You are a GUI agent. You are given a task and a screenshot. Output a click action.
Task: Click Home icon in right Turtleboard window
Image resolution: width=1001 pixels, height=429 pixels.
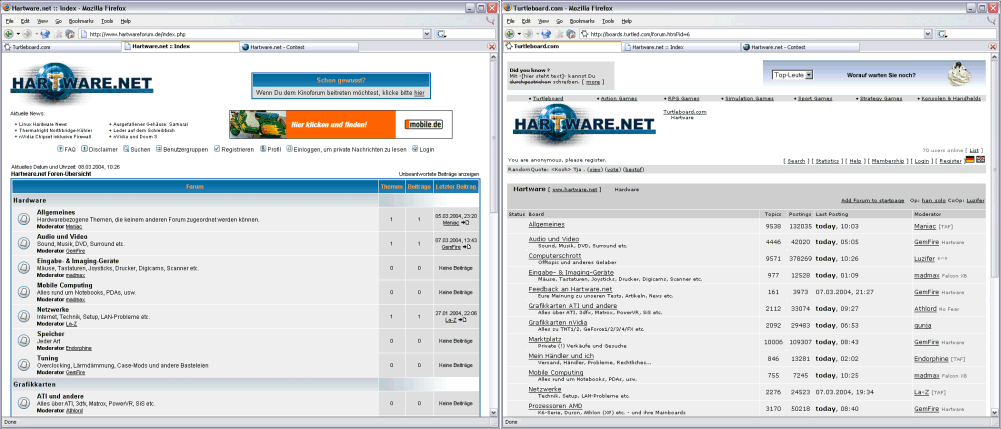(571, 34)
